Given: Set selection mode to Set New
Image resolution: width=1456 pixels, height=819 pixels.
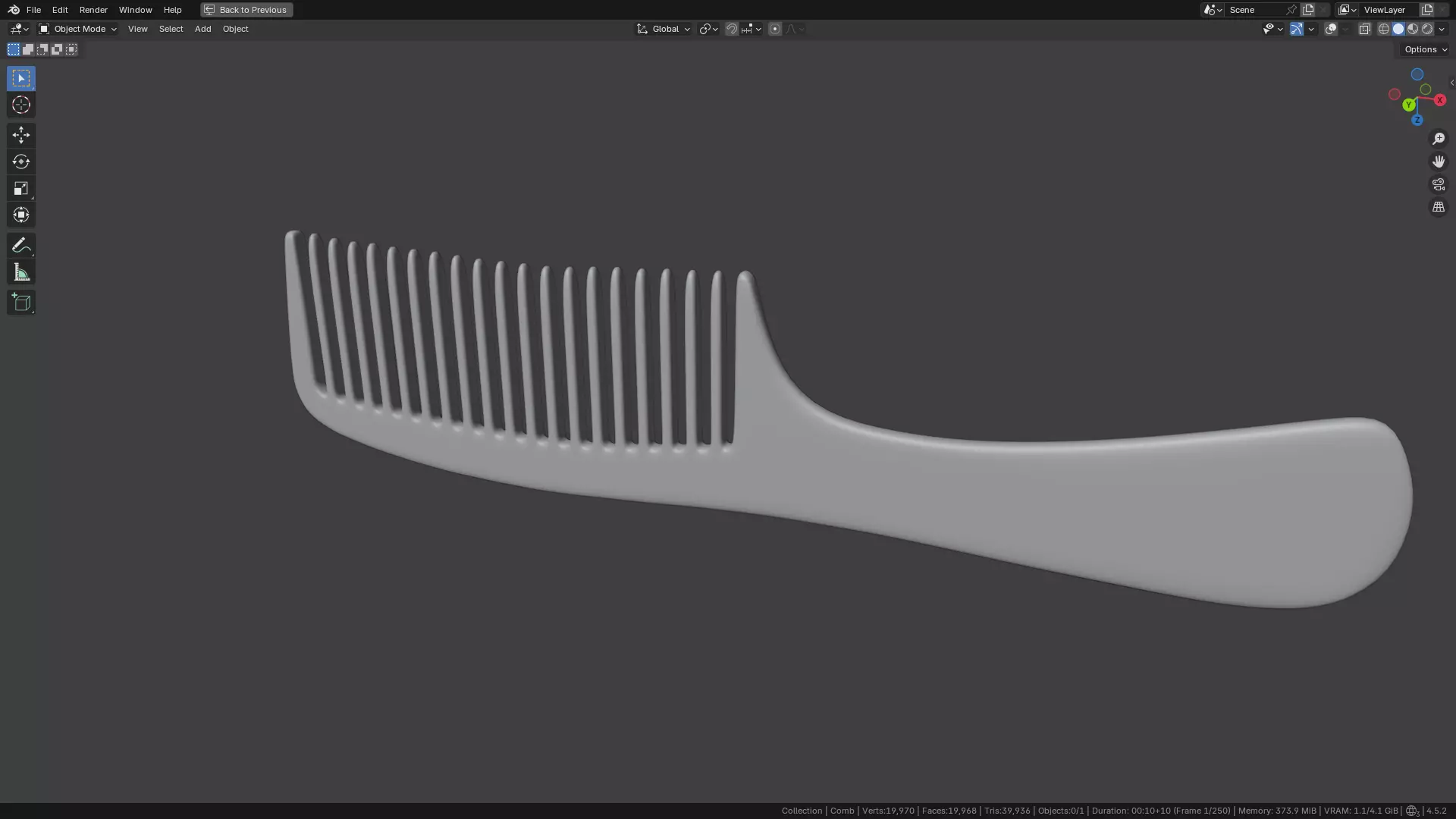Looking at the screenshot, I should [14, 49].
